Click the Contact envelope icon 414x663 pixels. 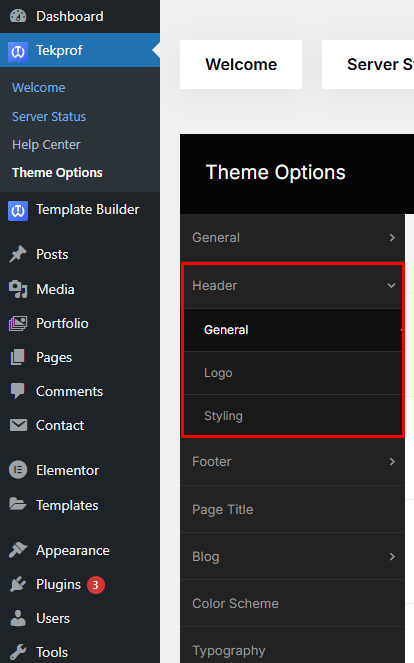(x=18, y=425)
